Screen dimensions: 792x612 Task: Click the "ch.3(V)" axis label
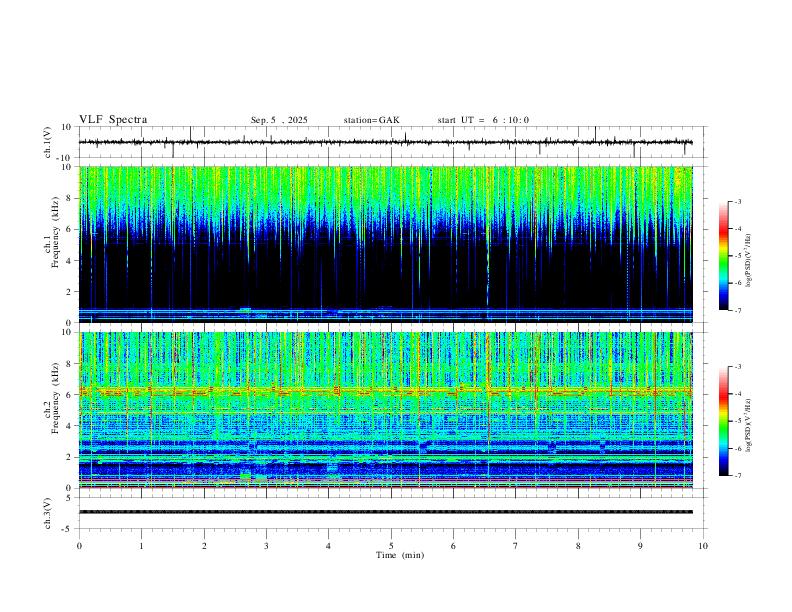click(48, 513)
